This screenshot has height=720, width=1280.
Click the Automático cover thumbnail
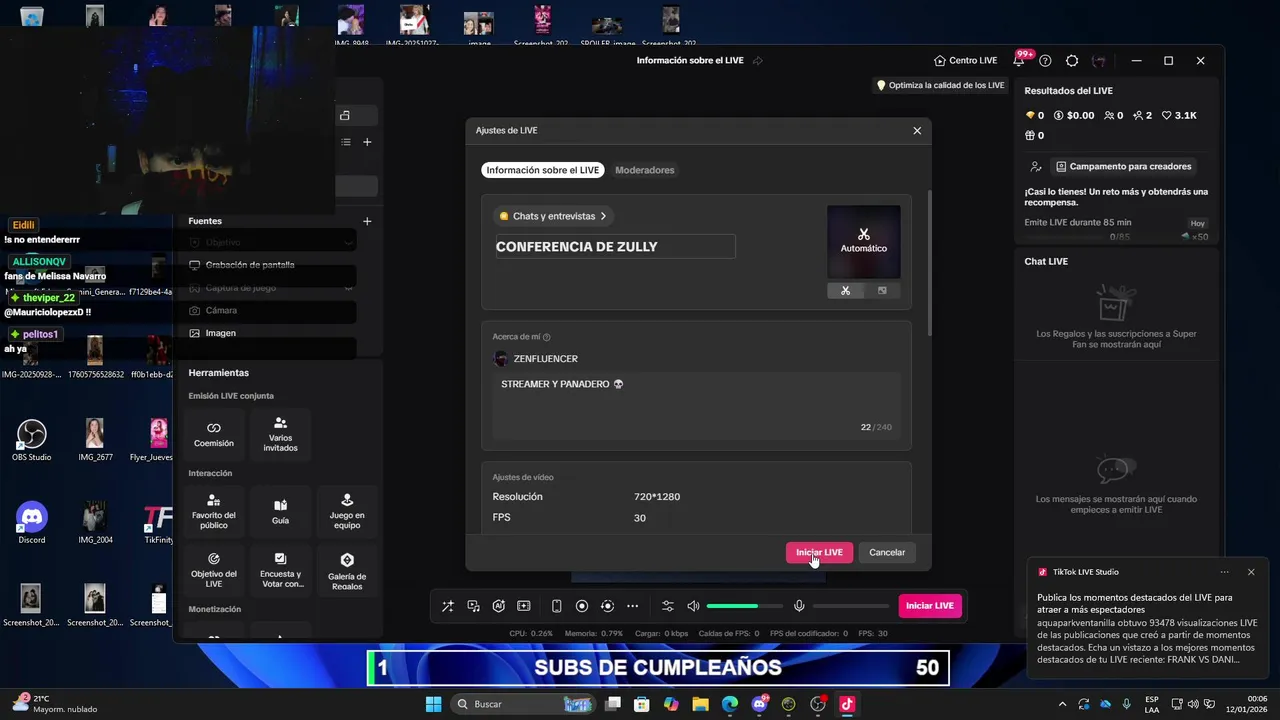pos(864,241)
